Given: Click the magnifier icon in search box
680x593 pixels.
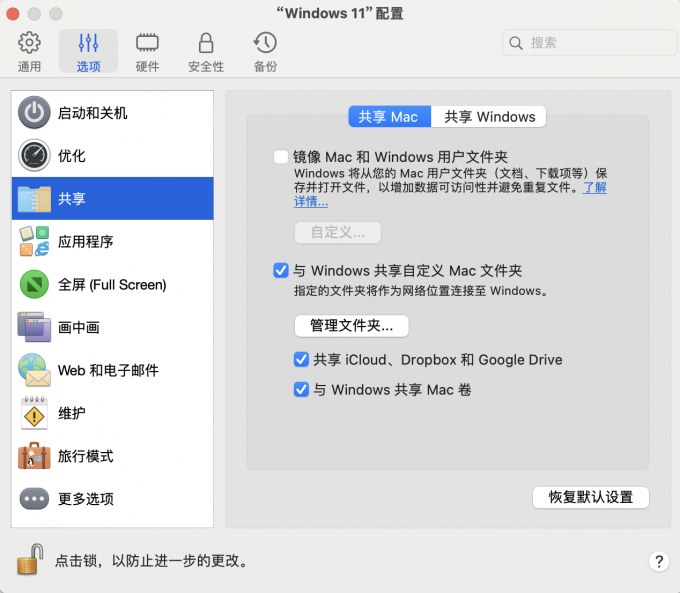Looking at the screenshot, I should click(x=516, y=43).
